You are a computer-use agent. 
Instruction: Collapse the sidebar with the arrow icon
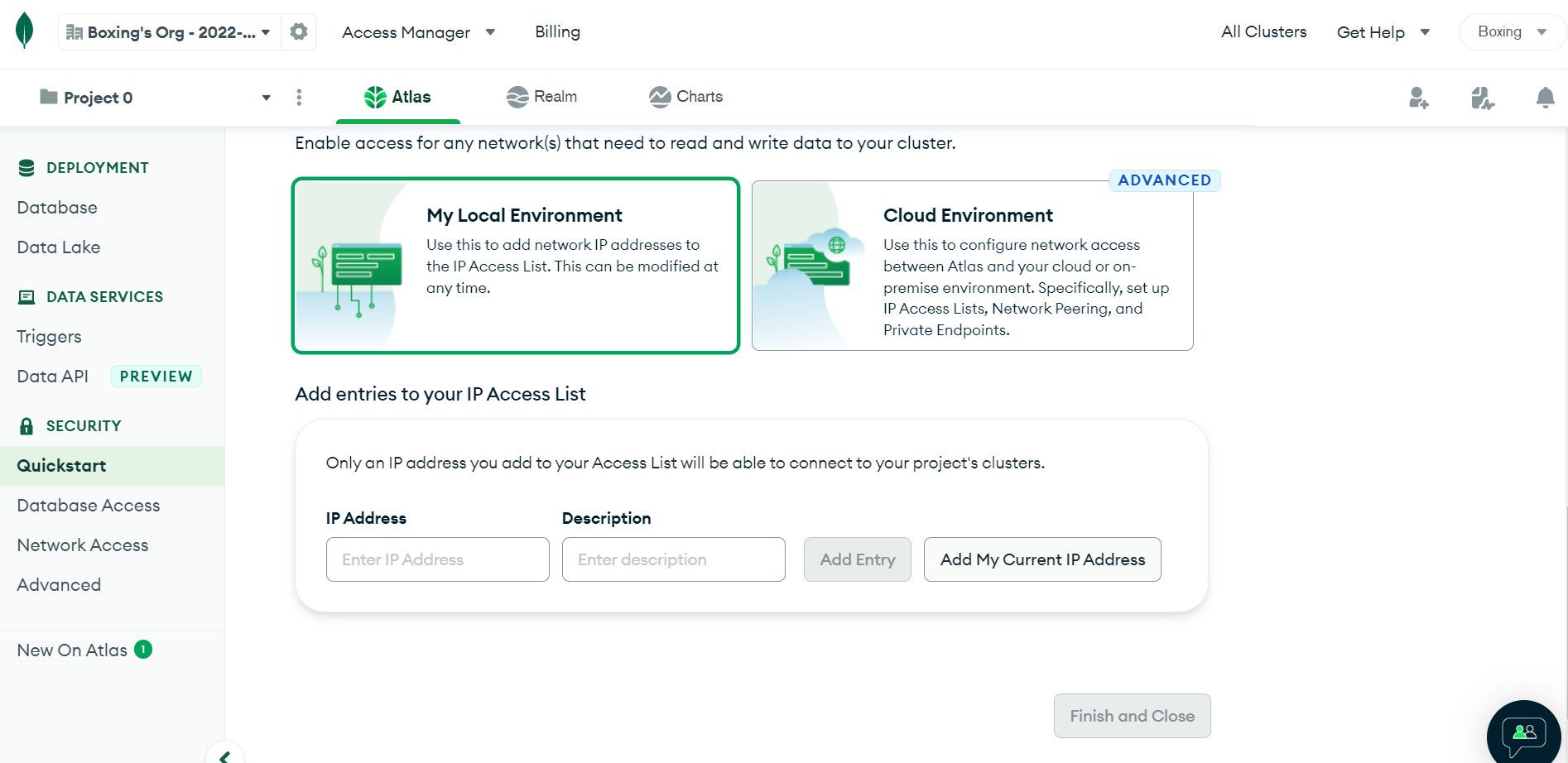point(224,755)
